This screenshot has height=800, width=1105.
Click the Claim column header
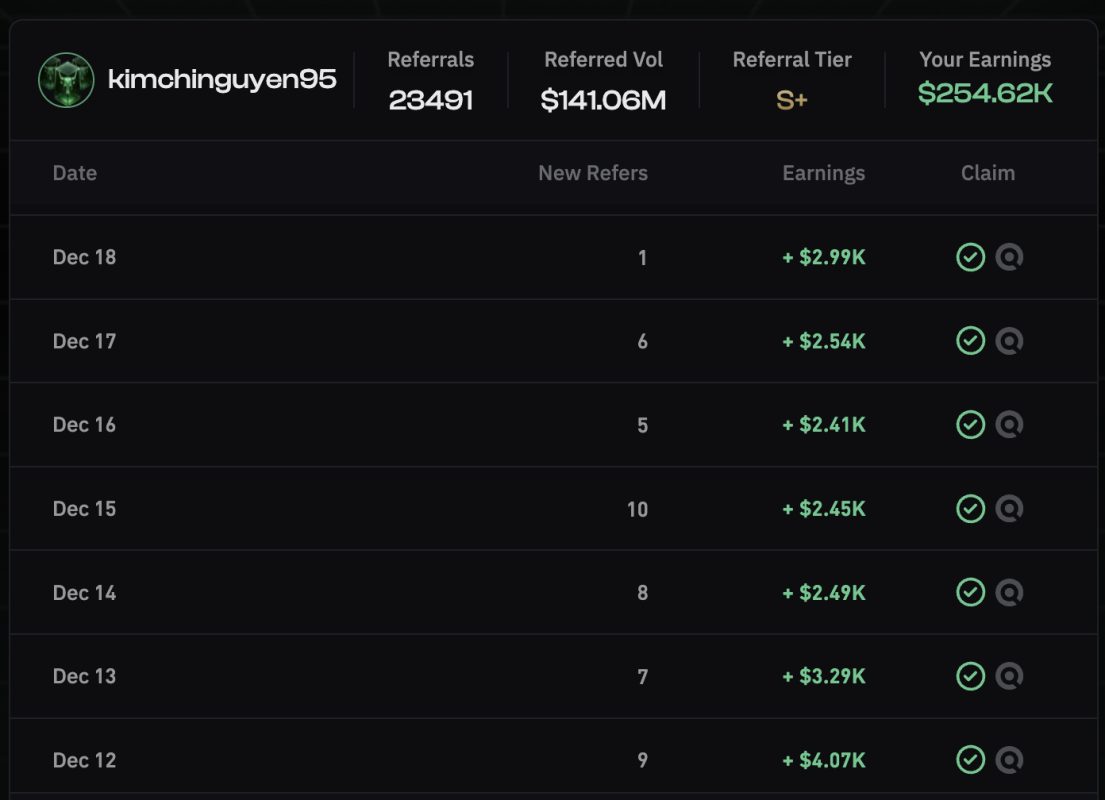[987, 173]
